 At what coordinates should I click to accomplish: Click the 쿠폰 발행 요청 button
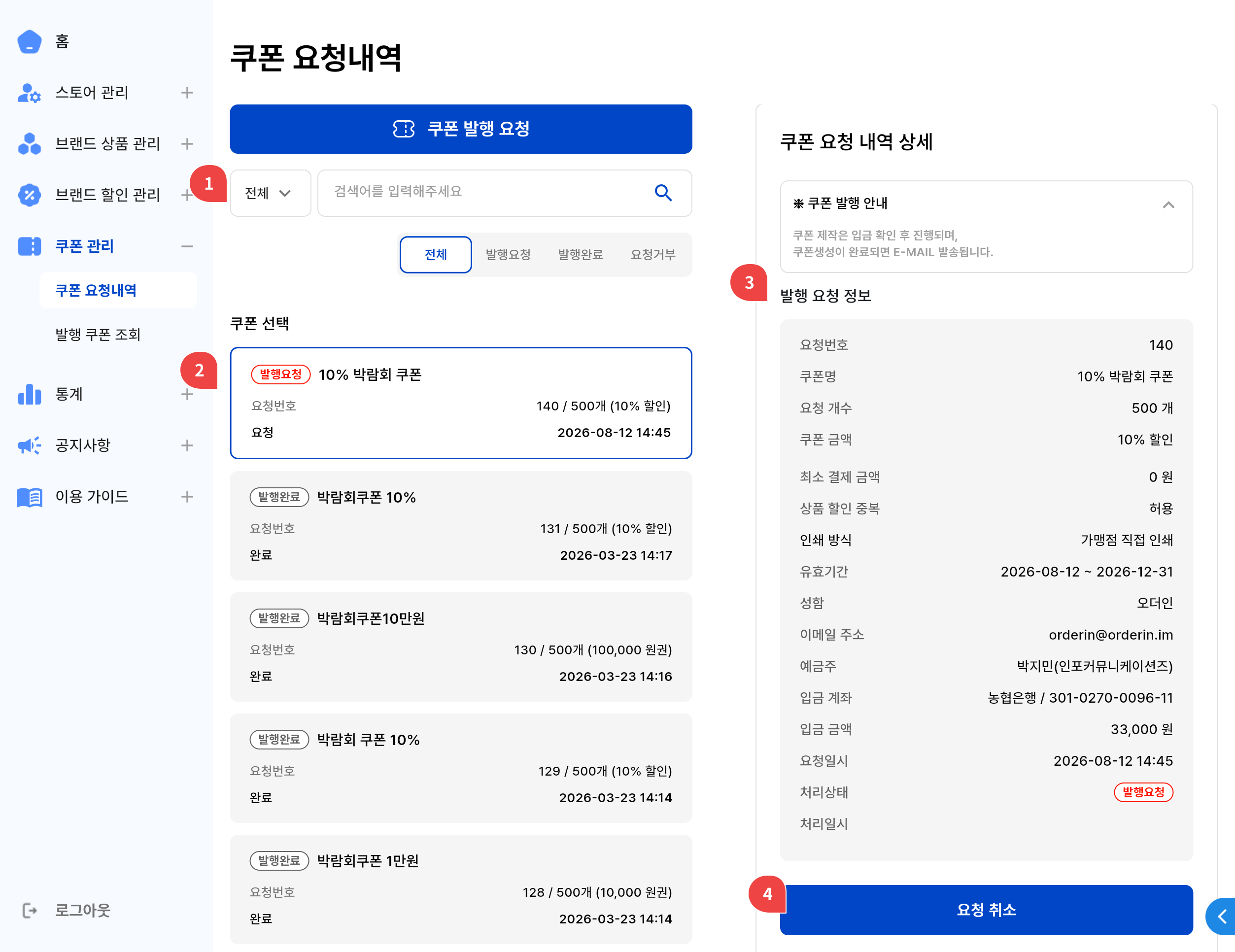(x=461, y=129)
